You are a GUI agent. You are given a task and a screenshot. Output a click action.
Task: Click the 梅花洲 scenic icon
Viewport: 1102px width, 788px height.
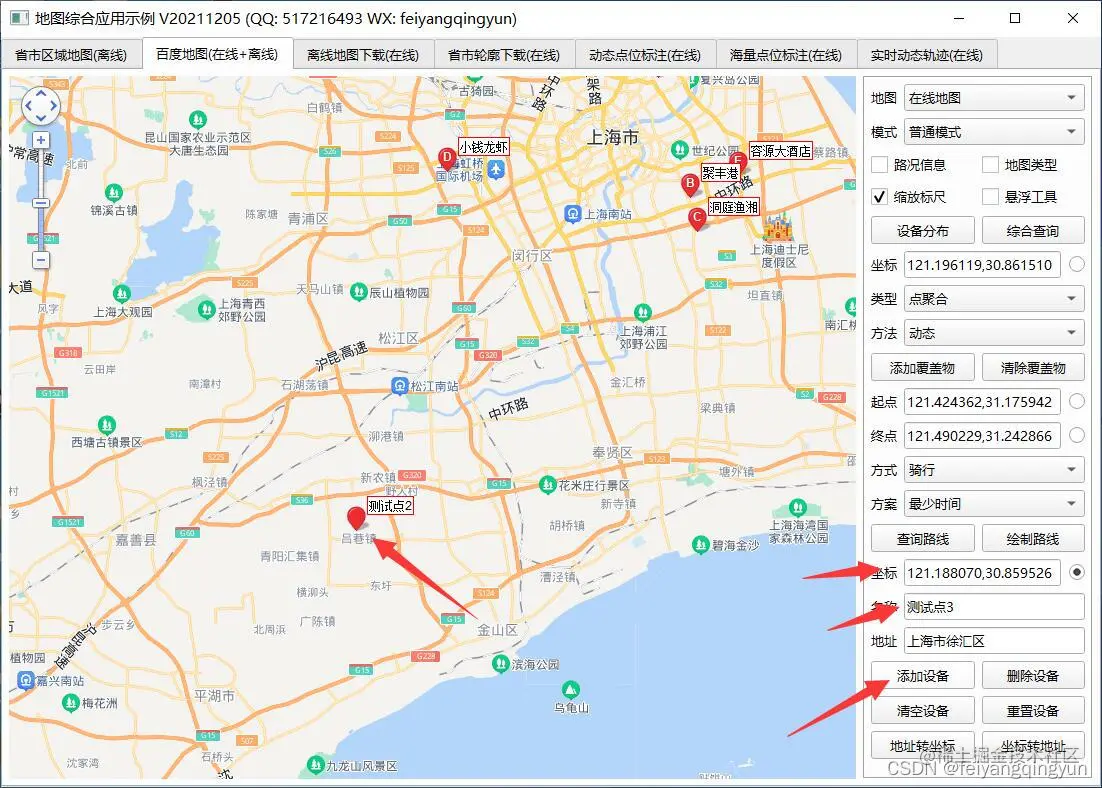click(x=70, y=702)
